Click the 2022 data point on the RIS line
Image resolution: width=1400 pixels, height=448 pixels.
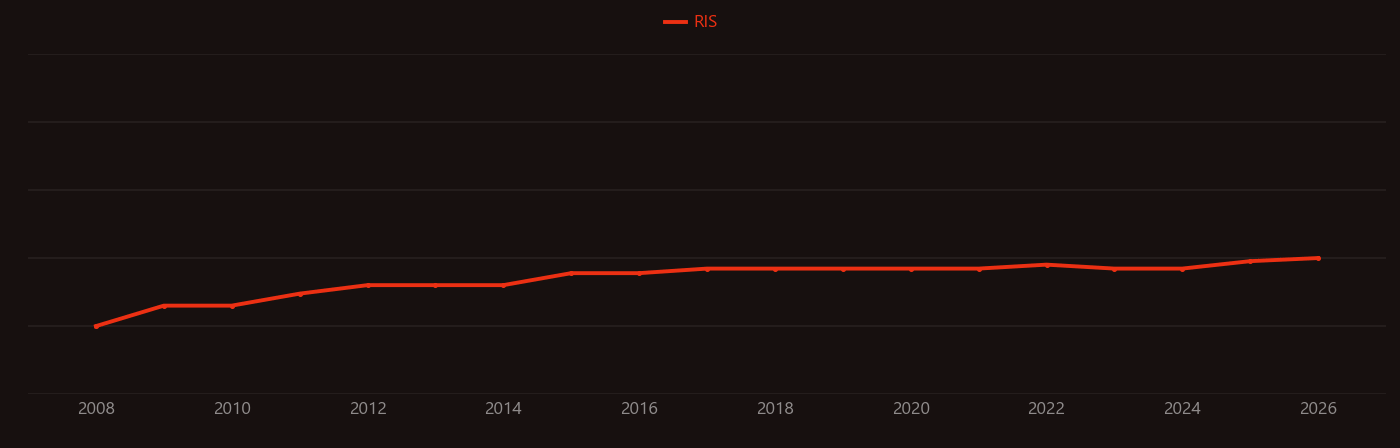[1047, 265]
